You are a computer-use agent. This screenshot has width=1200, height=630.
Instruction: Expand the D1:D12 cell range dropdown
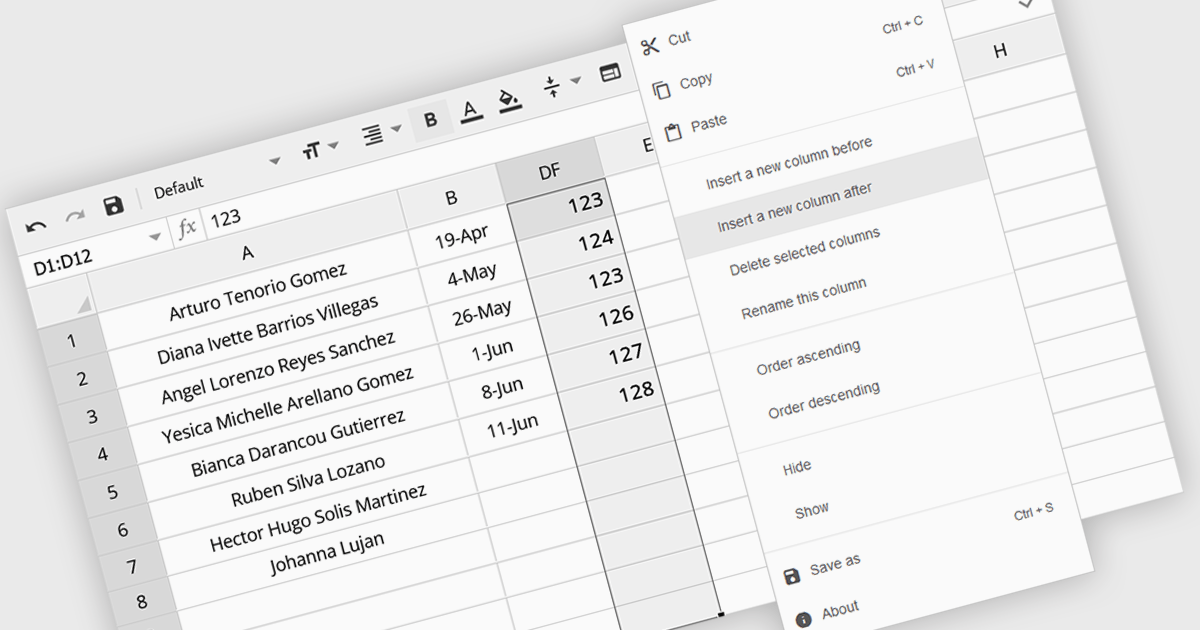pos(155,237)
